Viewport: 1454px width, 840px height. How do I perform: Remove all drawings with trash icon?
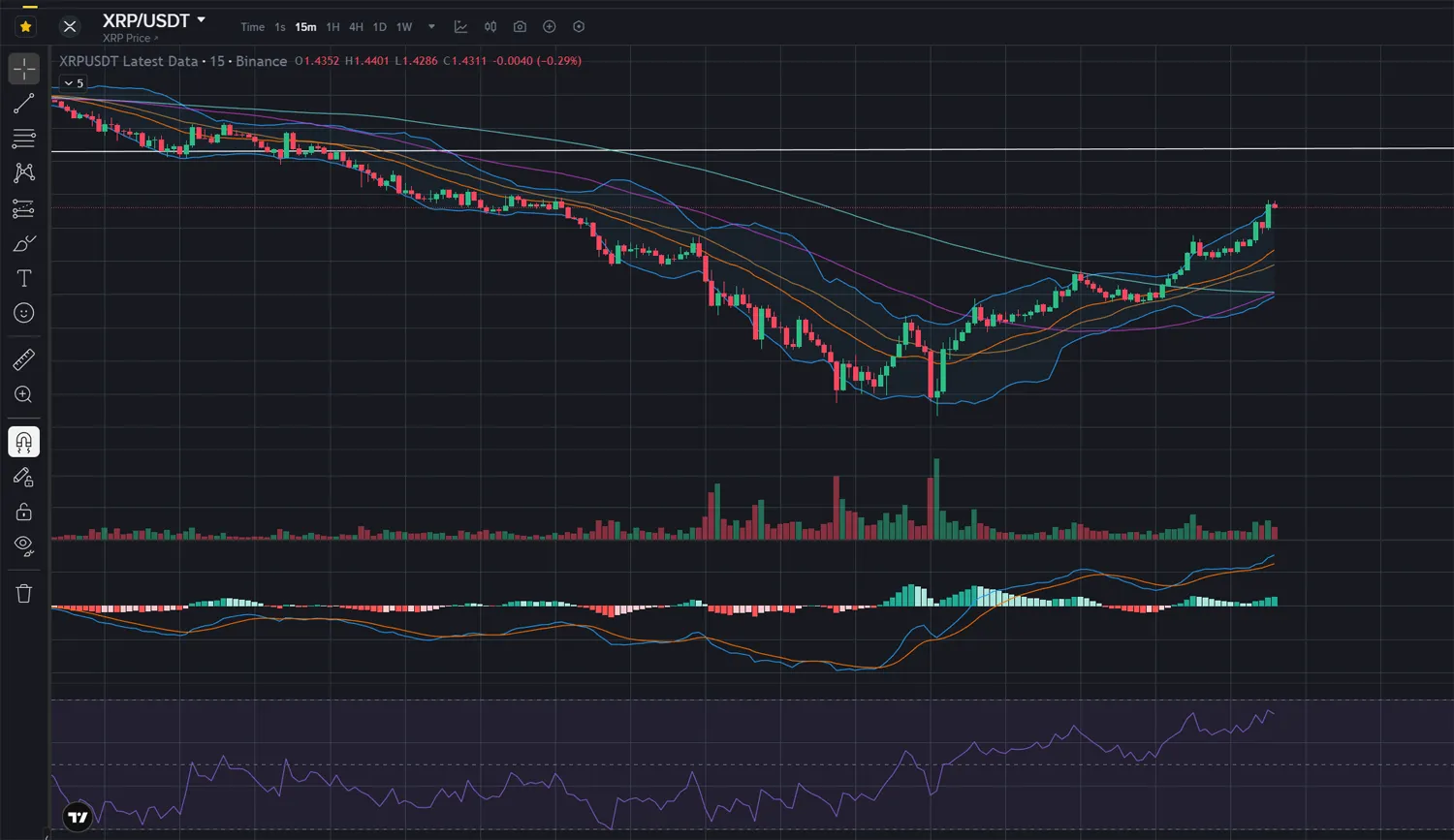[24, 594]
